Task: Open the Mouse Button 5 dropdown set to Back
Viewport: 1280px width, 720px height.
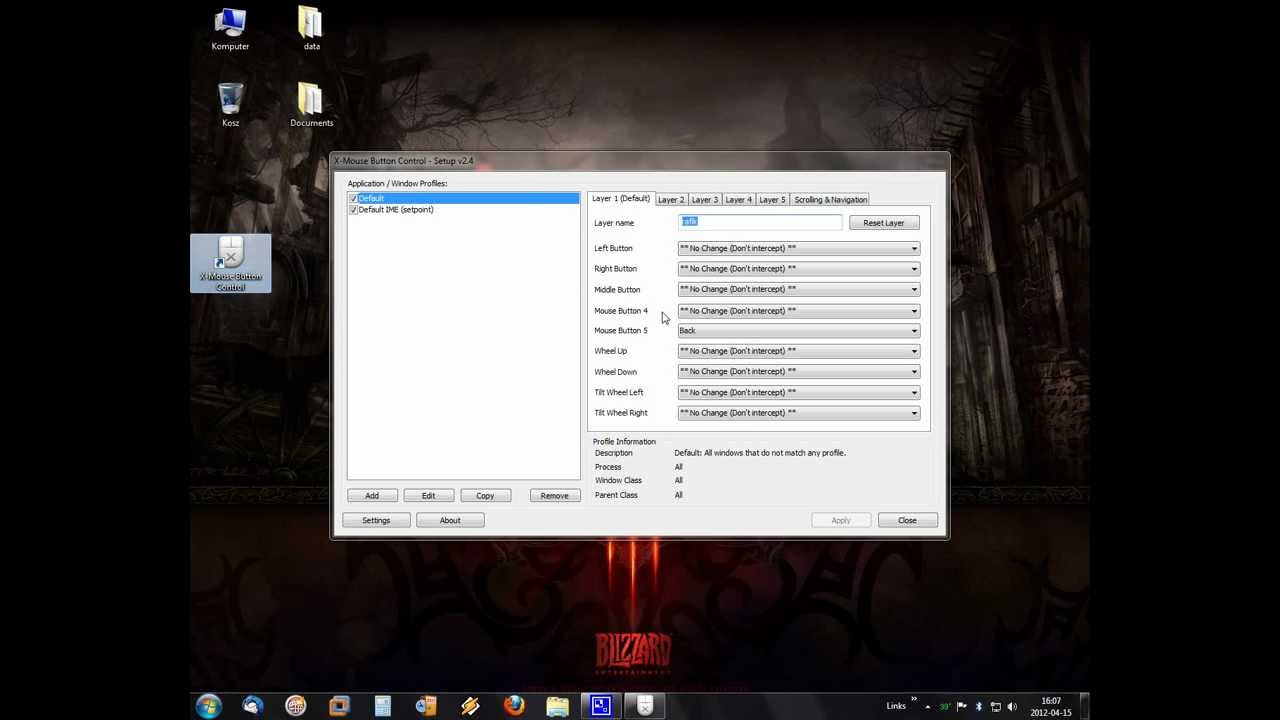Action: [798, 330]
